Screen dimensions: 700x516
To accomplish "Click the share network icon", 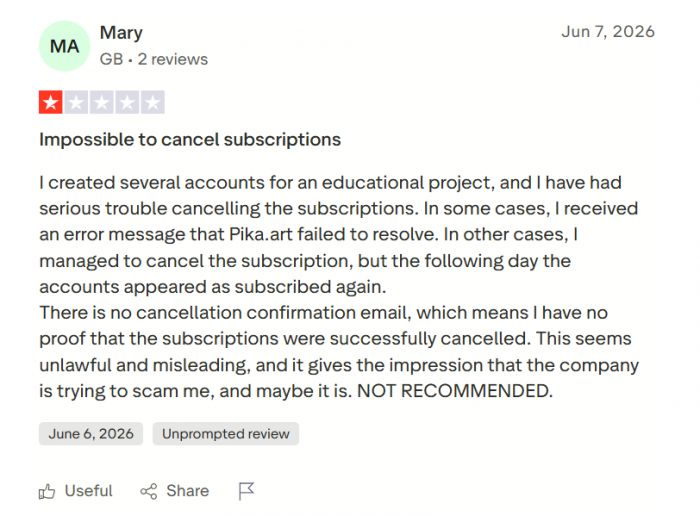I will [x=149, y=491].
